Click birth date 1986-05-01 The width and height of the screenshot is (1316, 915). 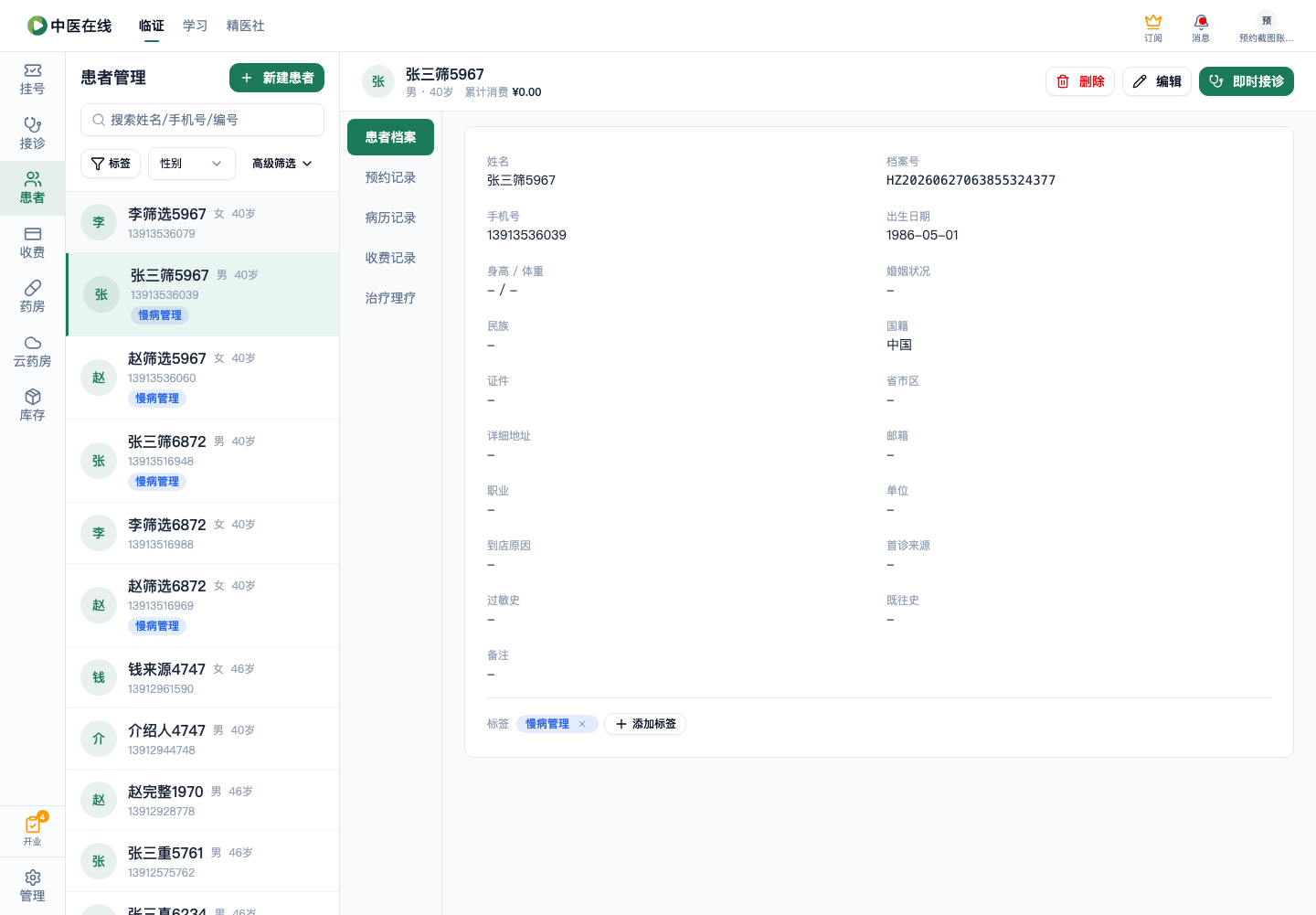(x=922, y=235)
